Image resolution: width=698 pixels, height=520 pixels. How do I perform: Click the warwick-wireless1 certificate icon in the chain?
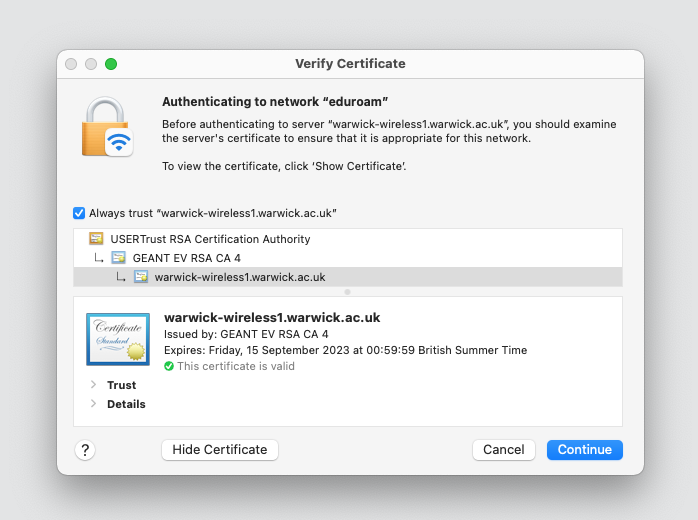141,277
